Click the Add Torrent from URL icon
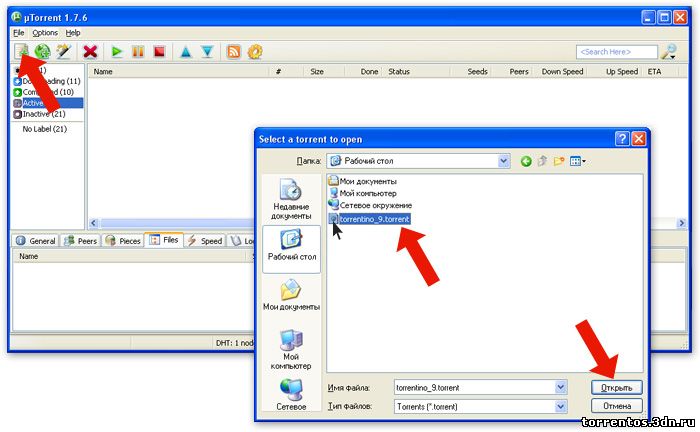Screen dimensions: 700x432 [x=42, y=51]
